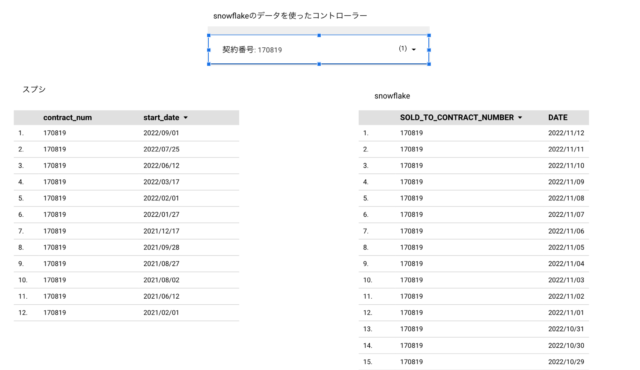Viewport: 640px width, 370px height.
Task: Select DATE cell 2022/11/08
Action: tap(566, 198)
